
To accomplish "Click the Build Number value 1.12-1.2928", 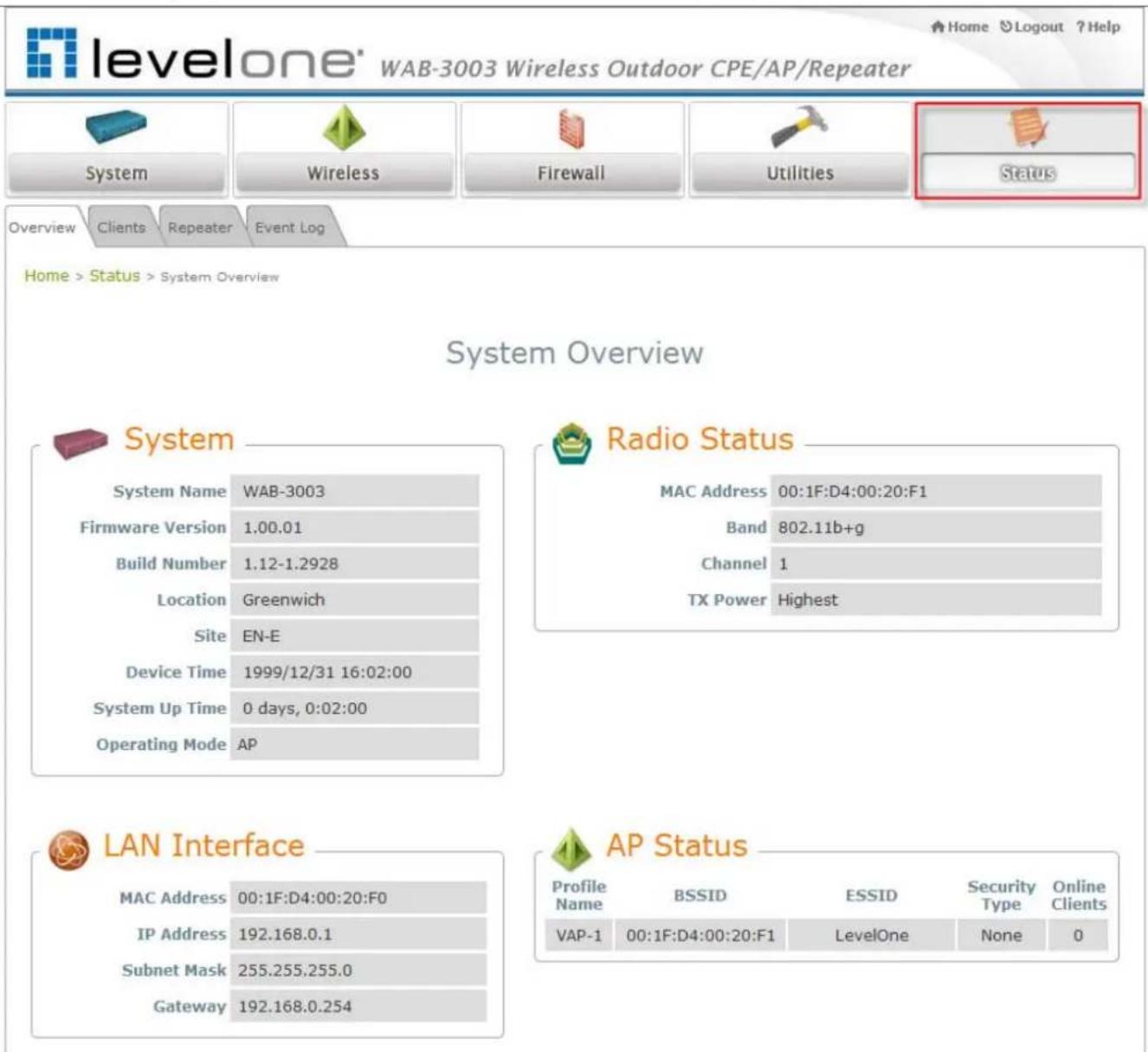I will pyautogui.click(x=354, y=564).
